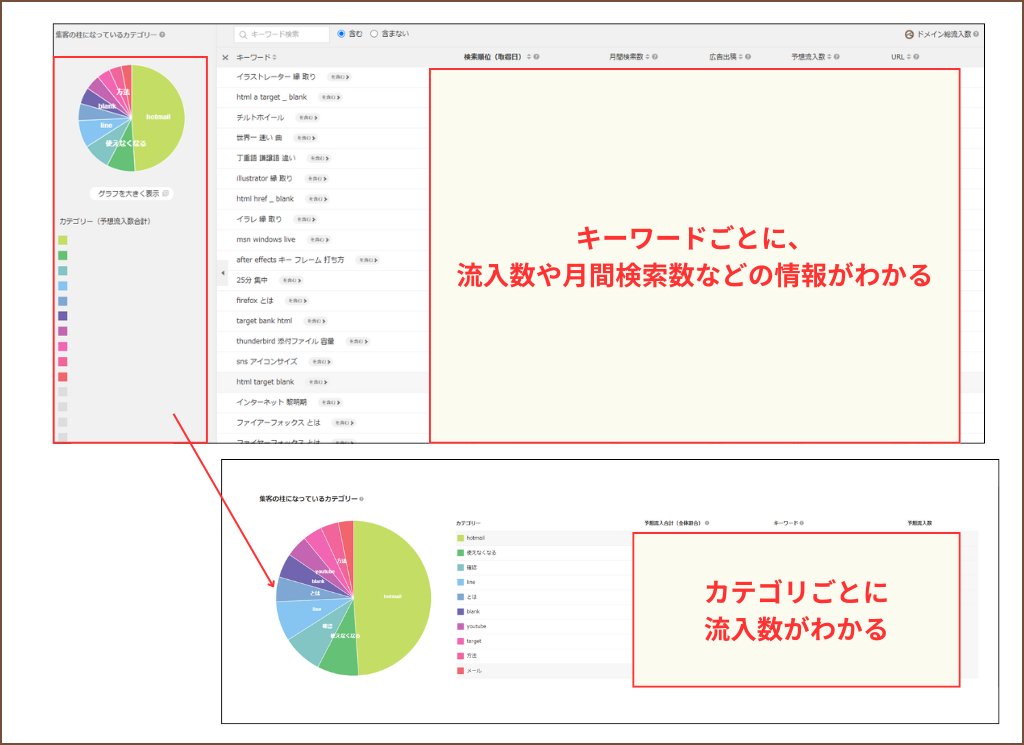Screen dimensions: 1024x745
Task: Select the hotmail slice of the pie chart
Action: (x=158, y=116)
